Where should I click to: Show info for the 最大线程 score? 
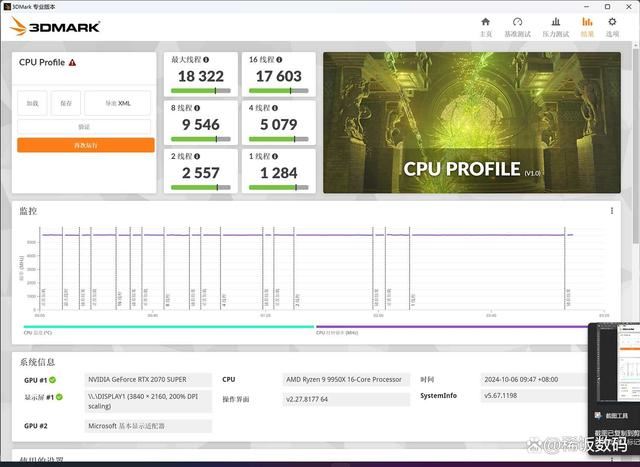[x=206, y=60]
